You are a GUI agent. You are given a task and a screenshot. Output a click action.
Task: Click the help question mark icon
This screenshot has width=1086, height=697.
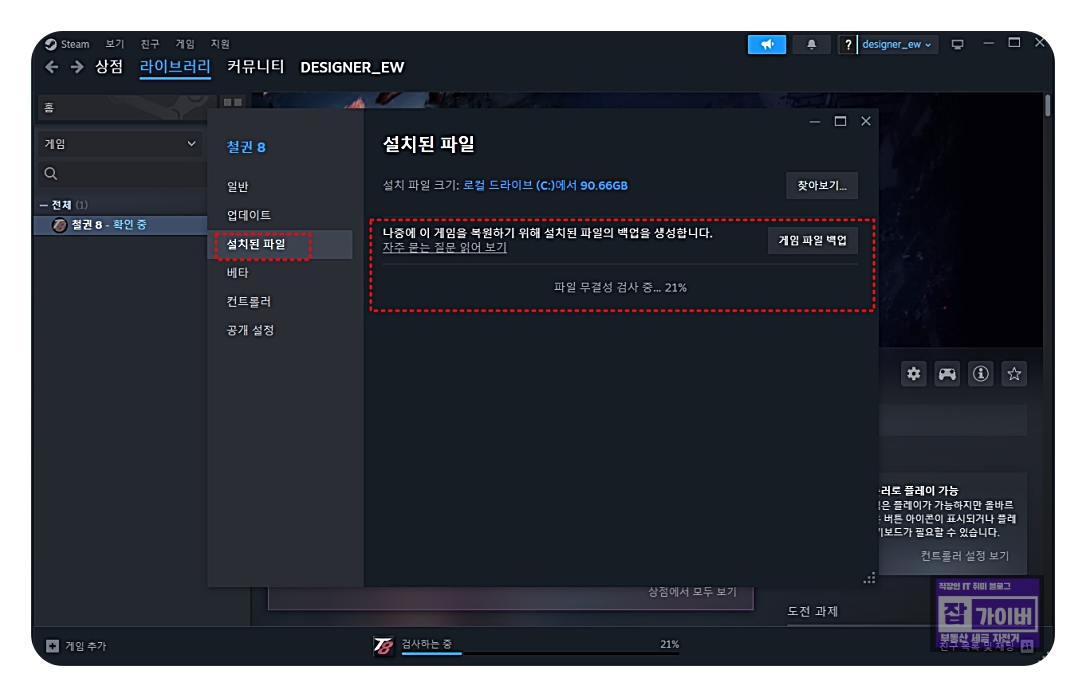click(x=848, y=44)
